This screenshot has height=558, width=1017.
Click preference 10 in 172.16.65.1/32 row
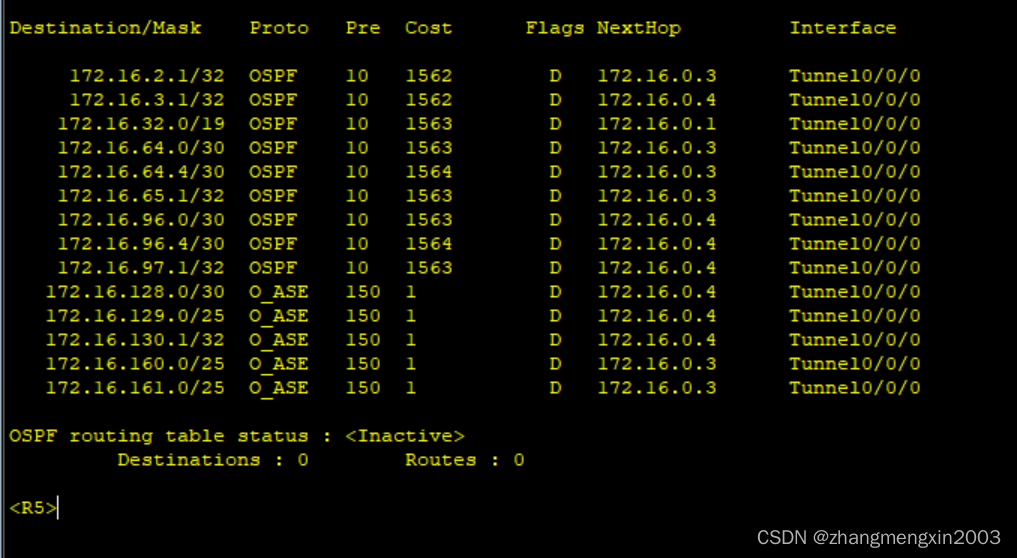[357, 196]
